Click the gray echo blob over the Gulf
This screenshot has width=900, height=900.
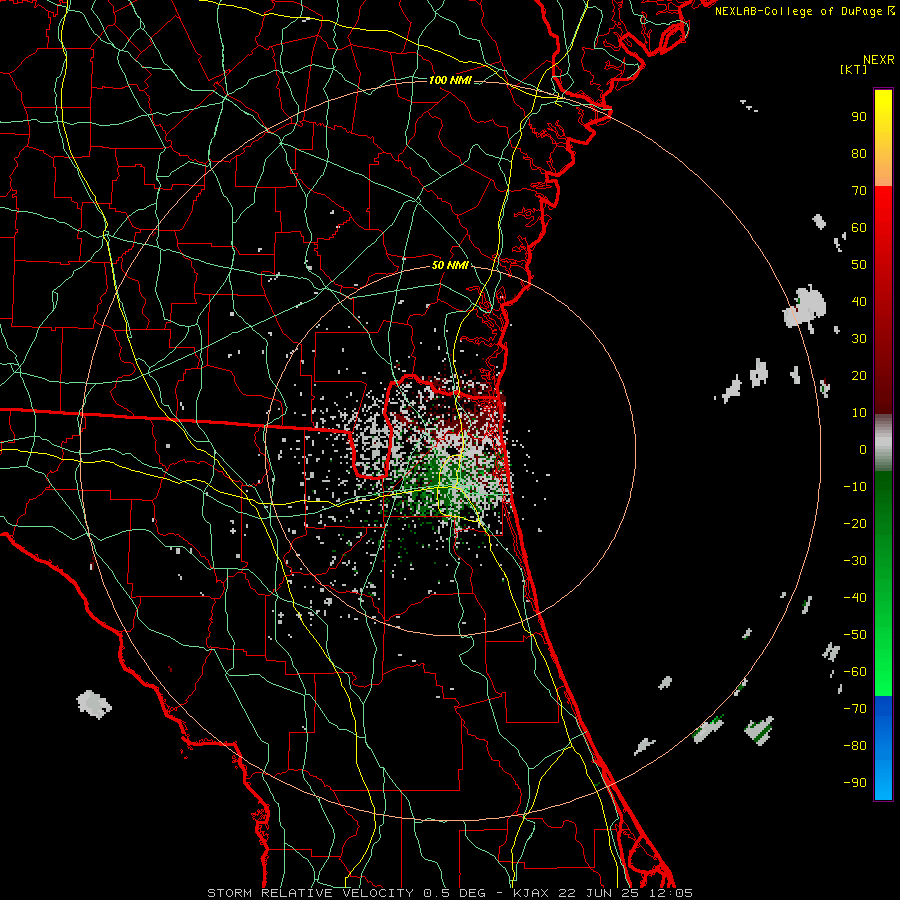(x=94, y=704)
